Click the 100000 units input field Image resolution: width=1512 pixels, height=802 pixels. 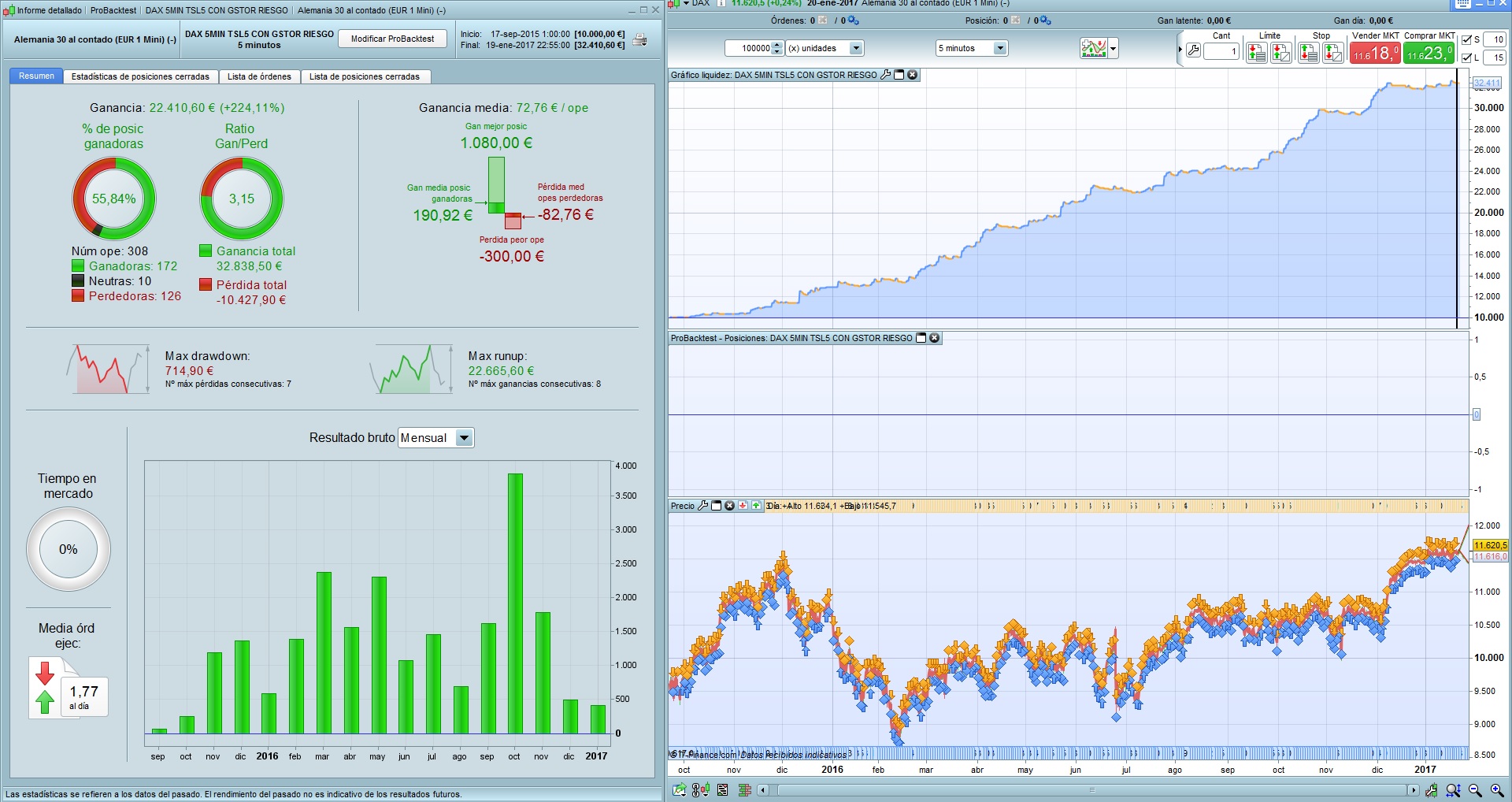[x=748, y=48]
